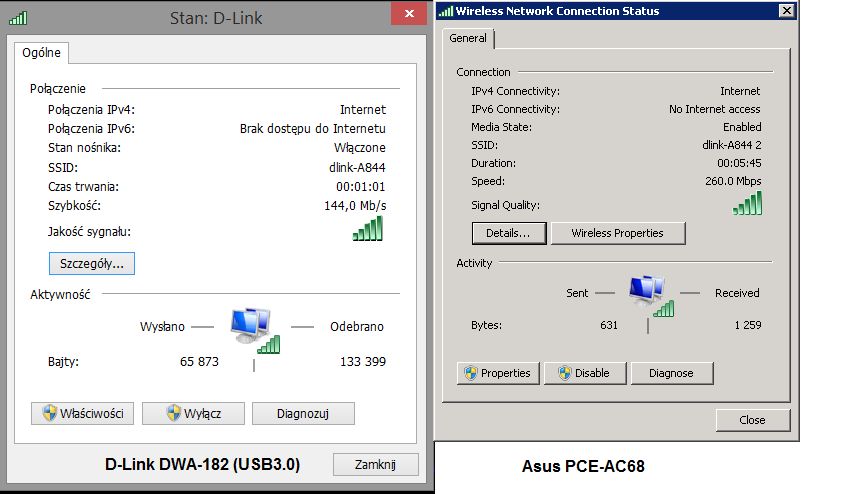Disable adapter with Wyłącz button
This screenshot has width=865, height=494.
[193, 413]
